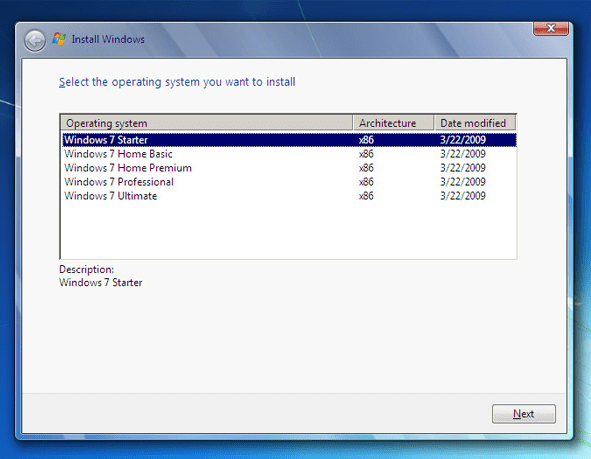The image size is (591, 459).
Task: Click the Install Windows title text
Action: pyautogui.click(x=108, y=39)
